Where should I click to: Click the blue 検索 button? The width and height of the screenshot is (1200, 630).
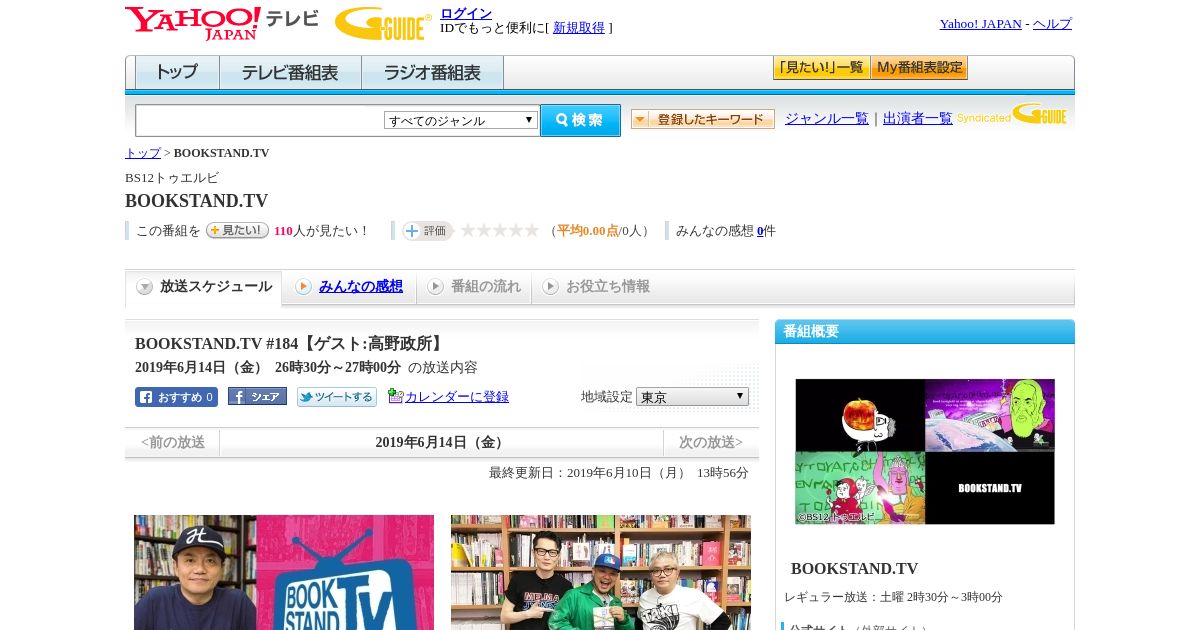click(580, 120)
